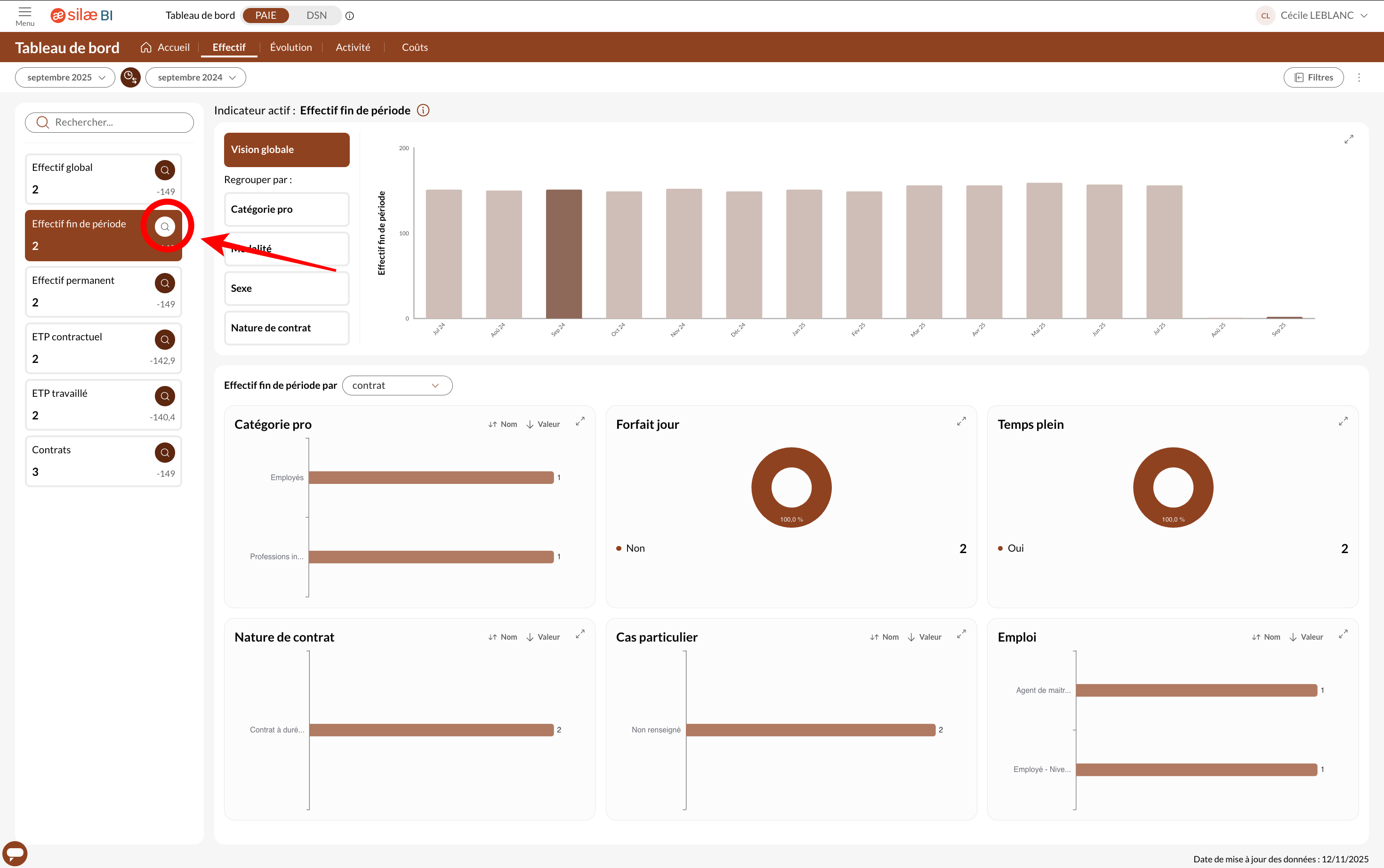Switch to the Évolution tab
The height and width of the screenshot is (868, 1384).
(x=290, y=47)
